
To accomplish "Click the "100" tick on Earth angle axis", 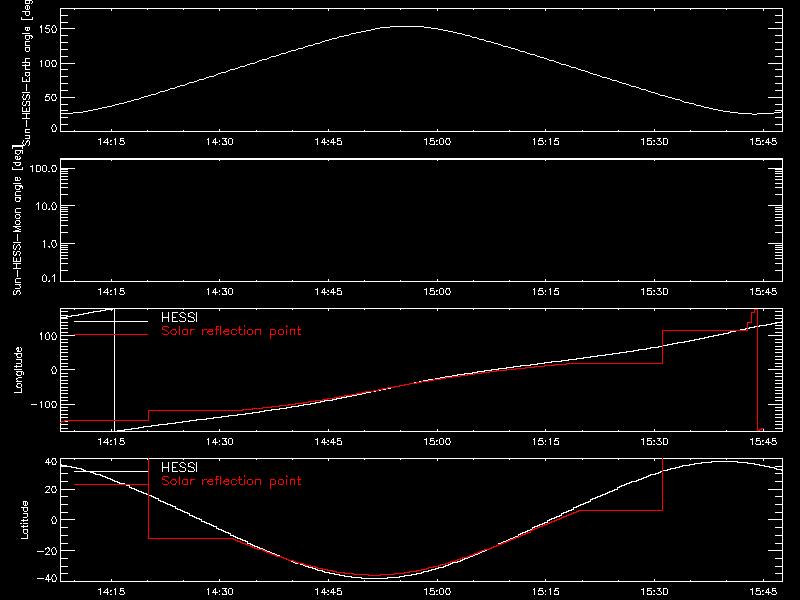I will point(48,63).
